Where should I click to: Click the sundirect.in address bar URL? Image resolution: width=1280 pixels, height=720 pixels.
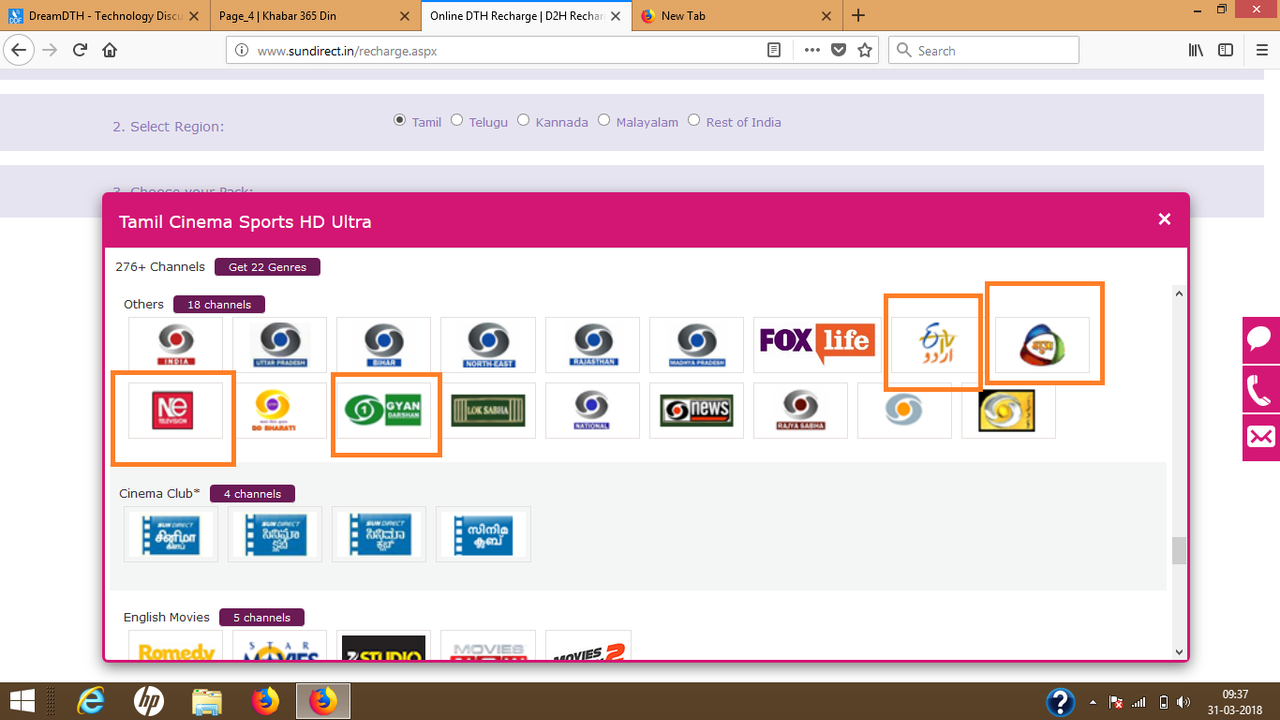[x=347, y=50]
